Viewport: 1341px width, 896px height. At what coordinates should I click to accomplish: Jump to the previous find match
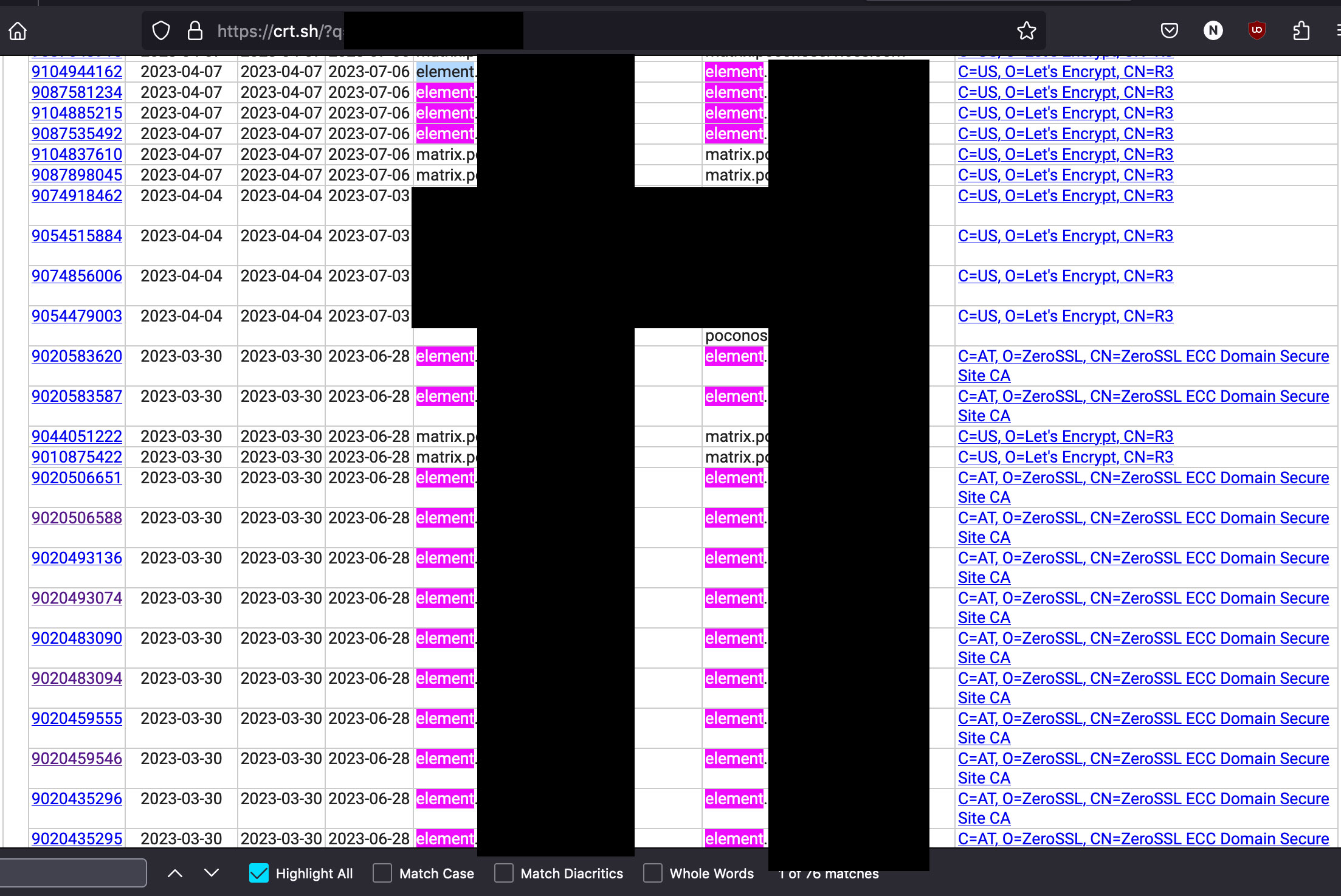(176, 873)
